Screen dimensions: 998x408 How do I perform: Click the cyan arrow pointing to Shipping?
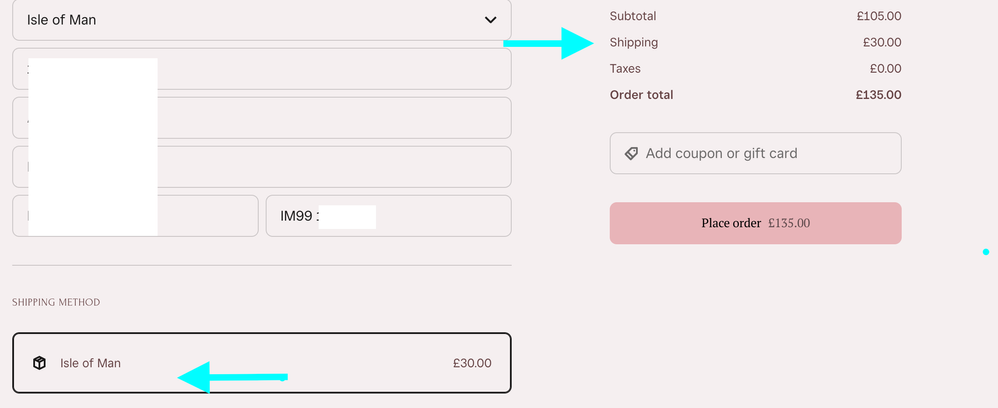(x=548, y=43)
